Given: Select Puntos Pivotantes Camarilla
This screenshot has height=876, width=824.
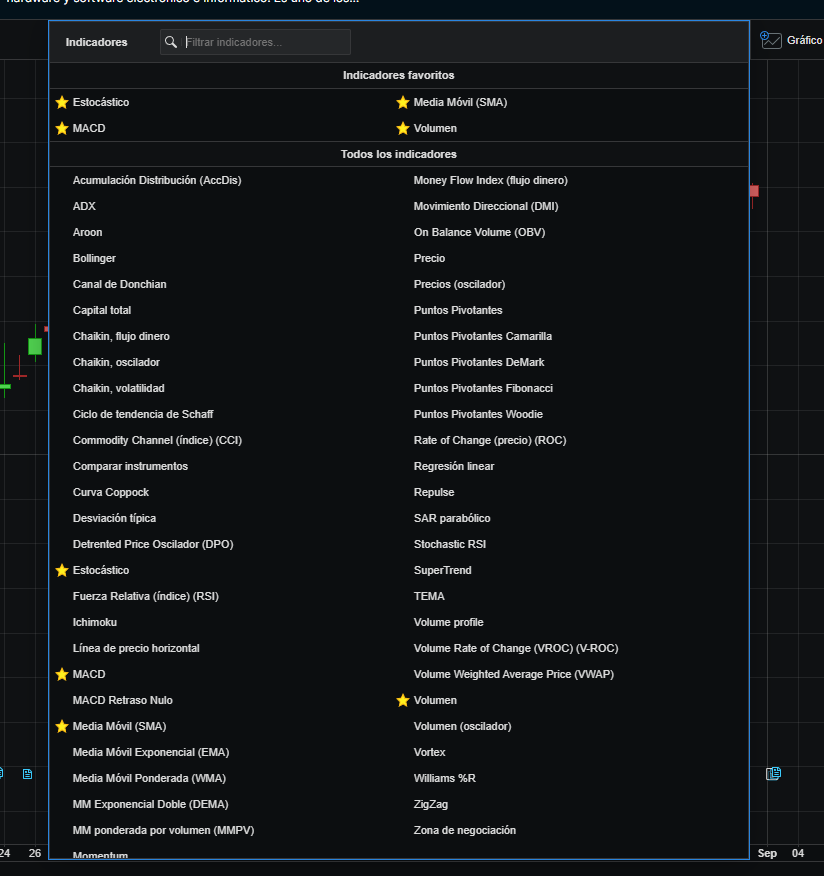Looking at the screenshot, I should (483, 336).
